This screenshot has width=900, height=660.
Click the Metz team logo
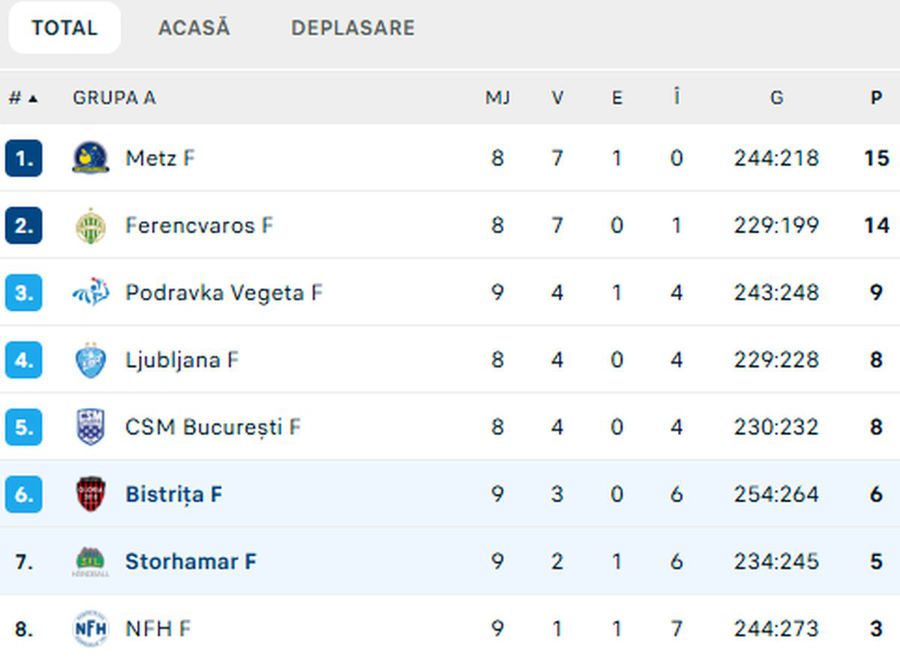91,158
